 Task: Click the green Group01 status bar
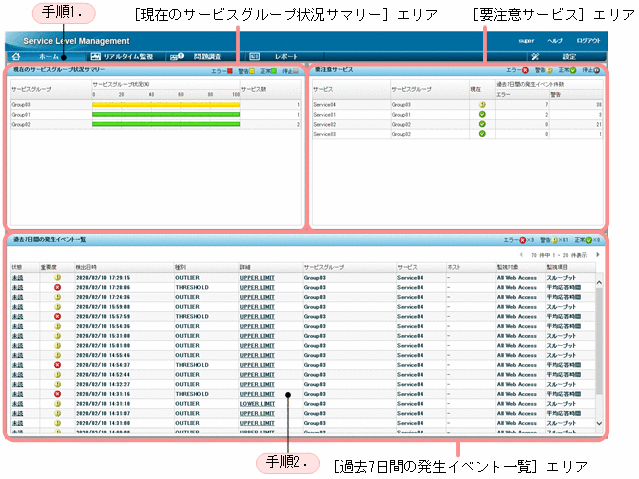click(166, 115)
